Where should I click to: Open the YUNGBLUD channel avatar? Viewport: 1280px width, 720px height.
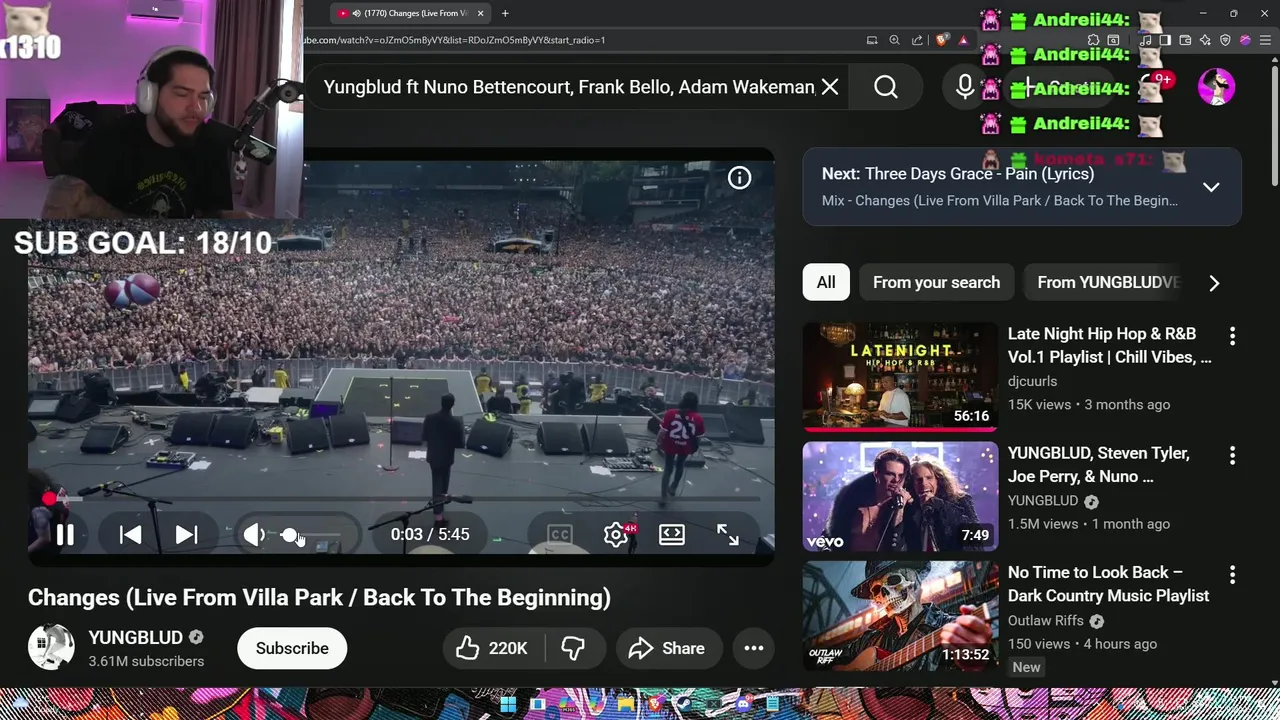51,648
